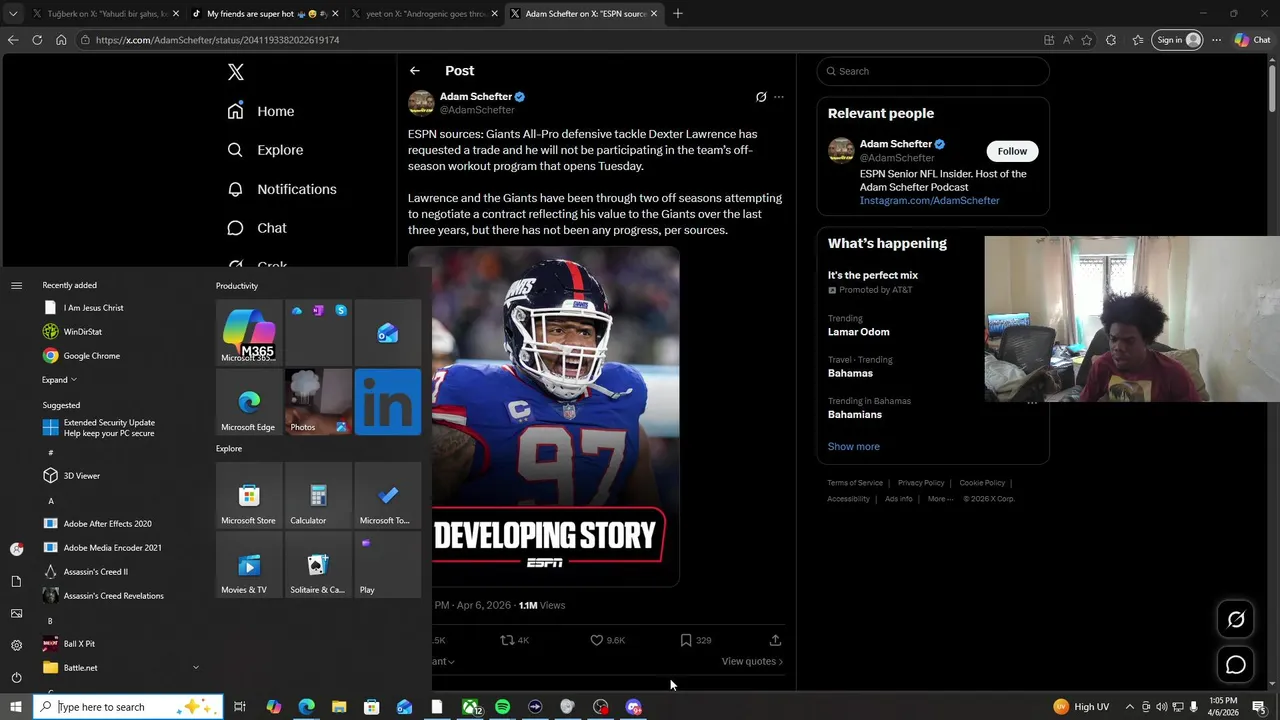Open Terms of Service link
Screen dimensions: 1280x720
coord(855,483)
